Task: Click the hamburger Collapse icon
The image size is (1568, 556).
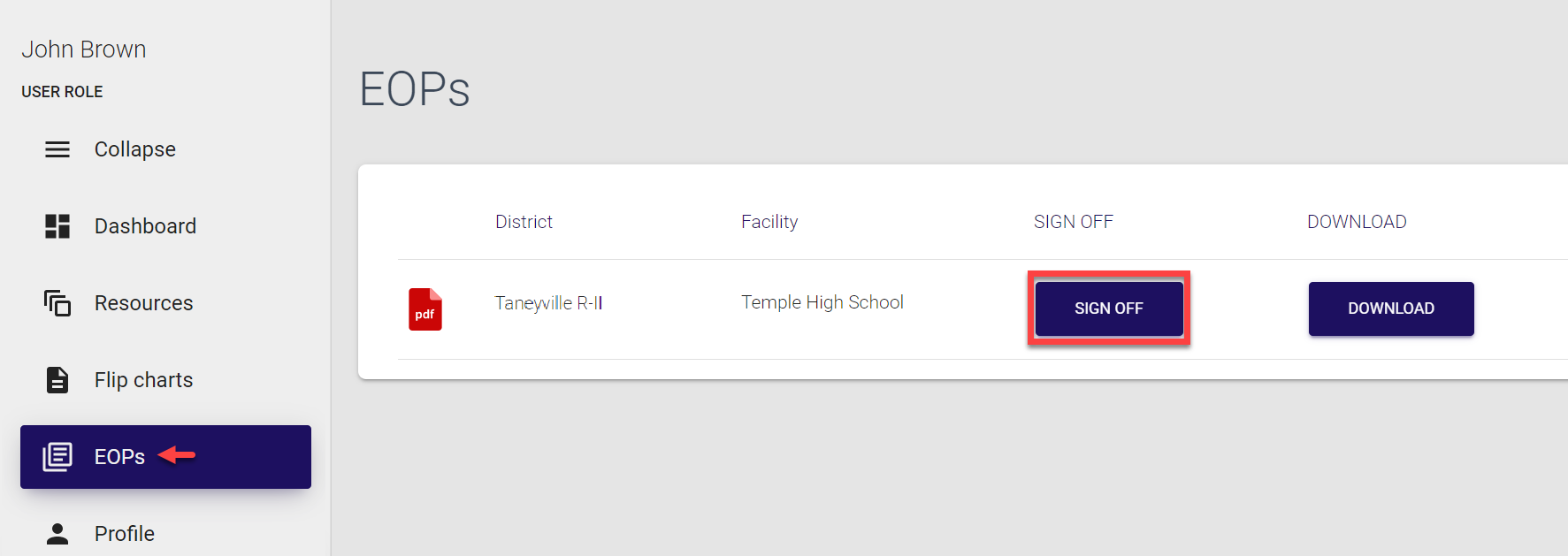Action: click(x=57, y=149)
